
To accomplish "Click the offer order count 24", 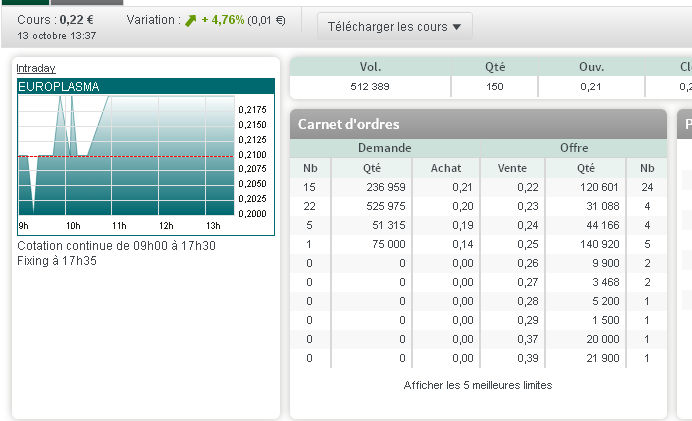I will [x=647, y=187].
